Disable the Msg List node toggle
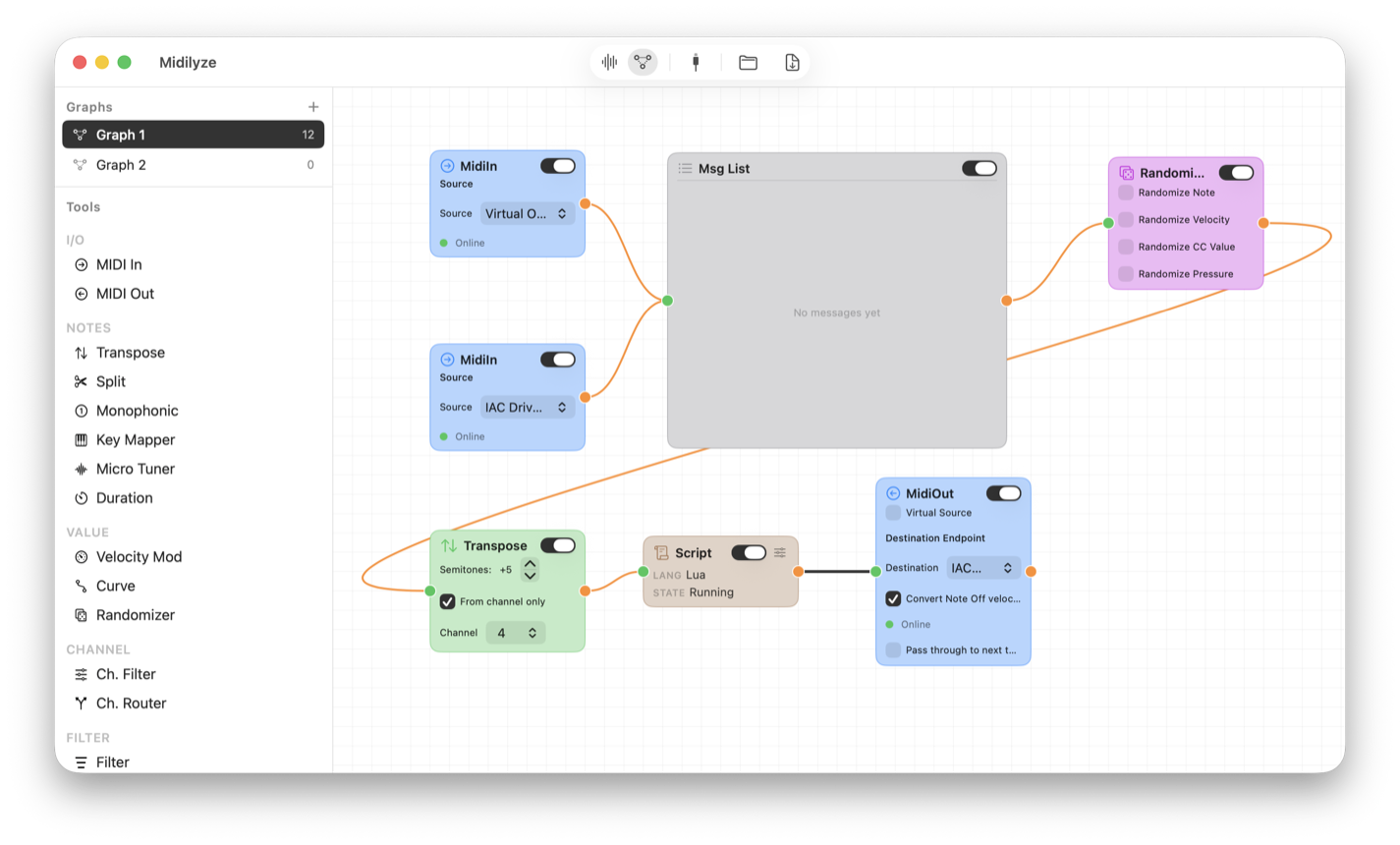This screenshot has width=1400, height=845. (979, 168)
